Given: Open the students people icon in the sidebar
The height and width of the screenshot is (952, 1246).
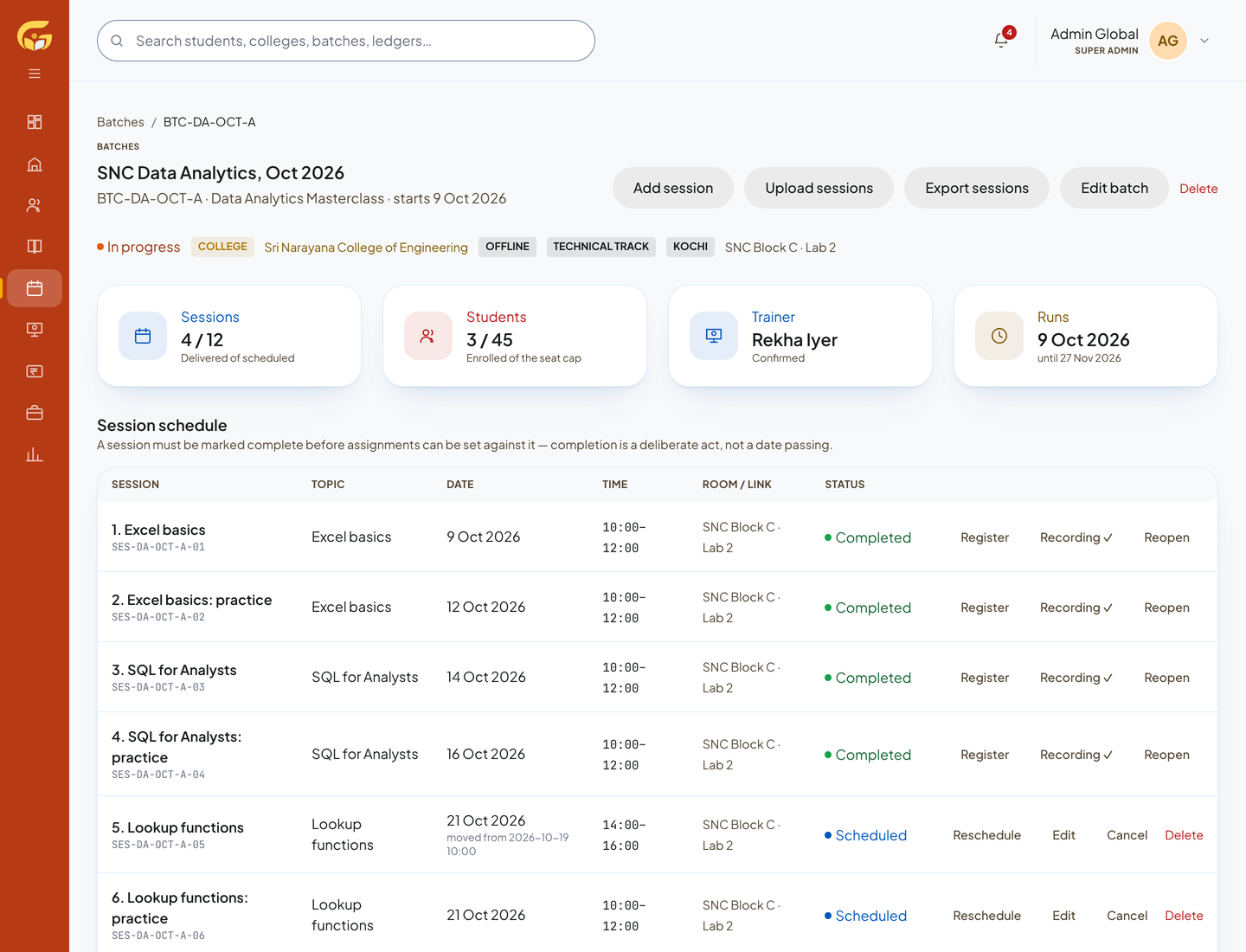Looking at the screenshot, I should click(x=35, y=205).
